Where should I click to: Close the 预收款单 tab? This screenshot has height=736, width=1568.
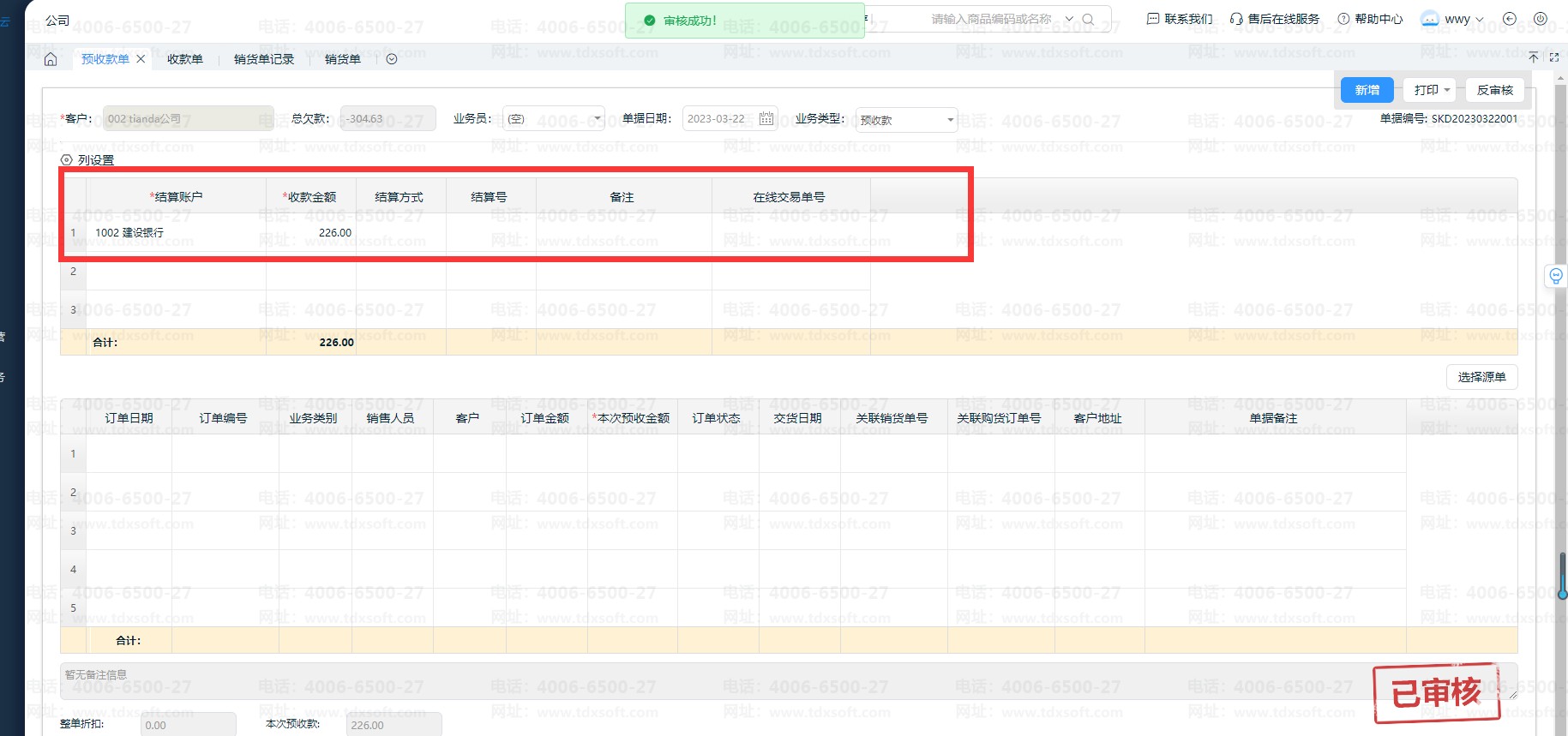[141, 59]
